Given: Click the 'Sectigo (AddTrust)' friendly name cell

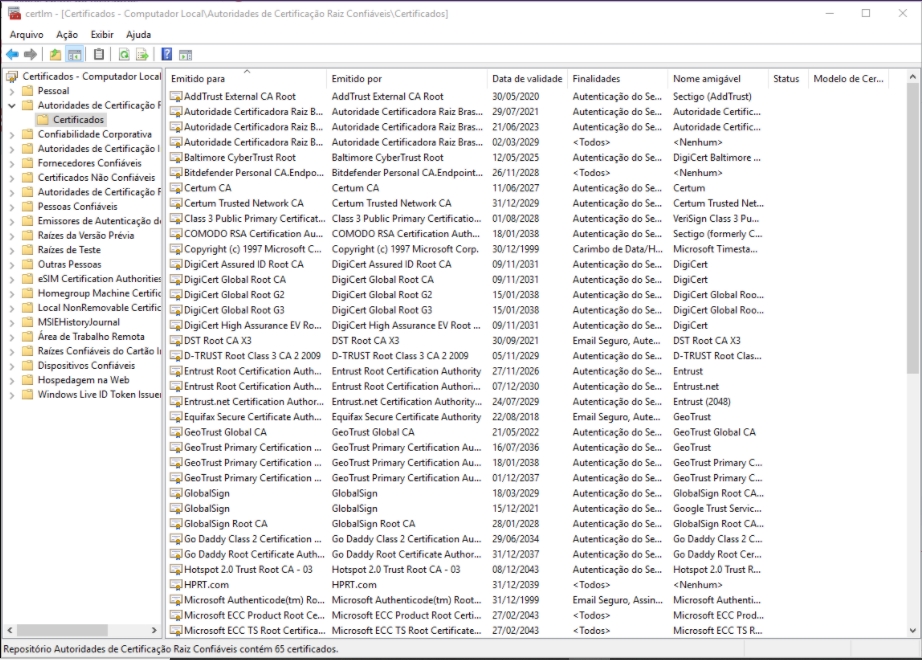Looking at the screenshot, I should point(712,96).
